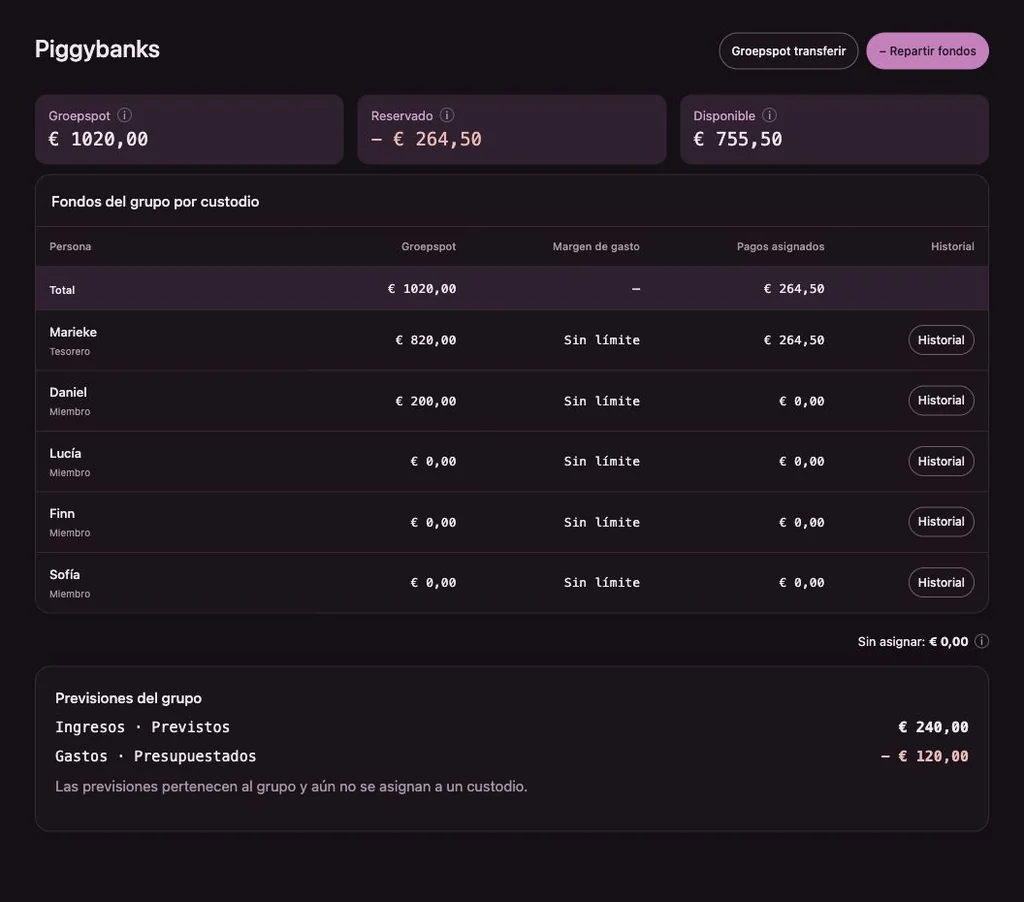
Task: Click Sofía's € 0,00 Groepspot cell
Action: click(433, 582)
